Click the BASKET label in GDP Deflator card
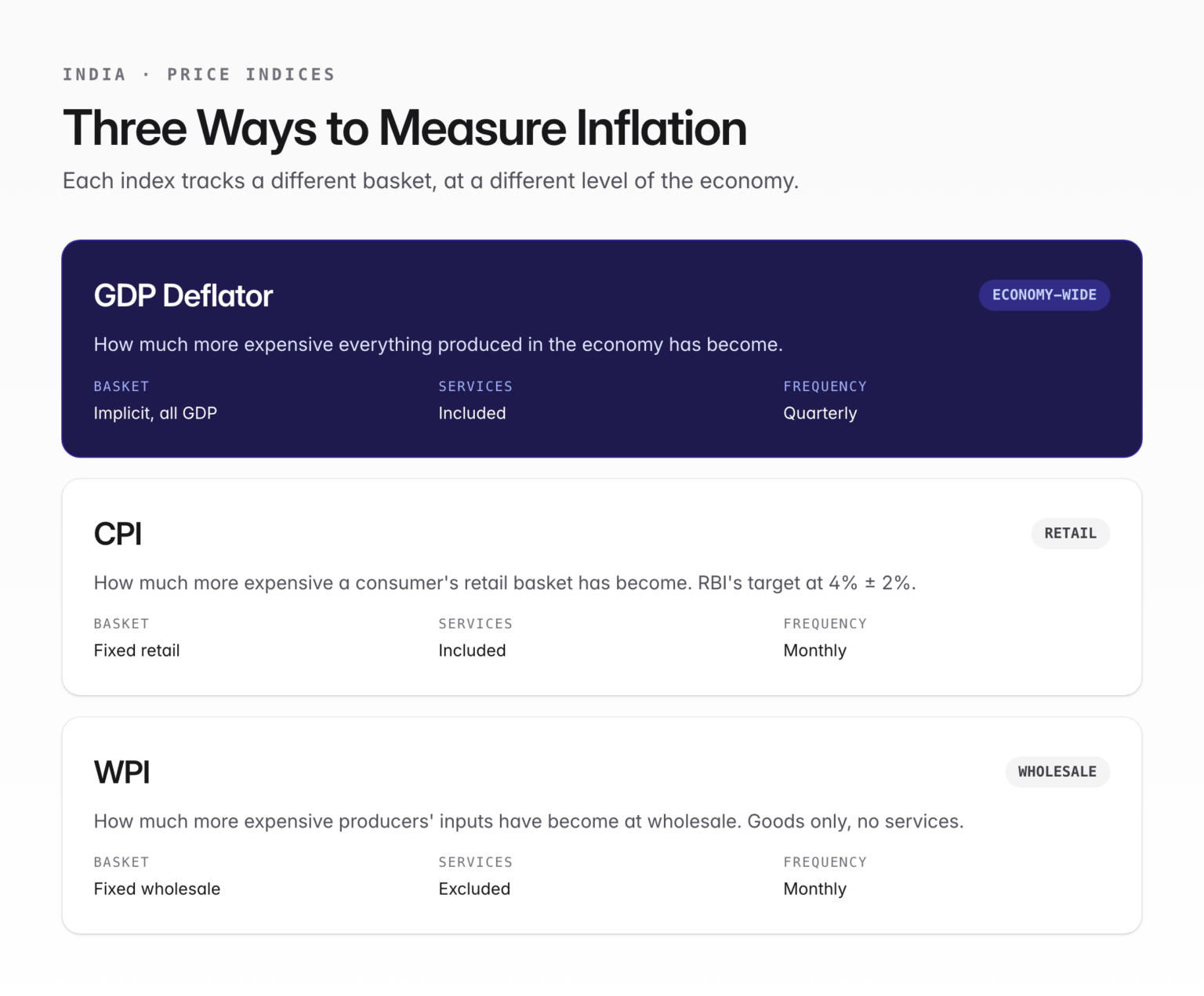Viewport: 1204px width, 996px height. 121,386
